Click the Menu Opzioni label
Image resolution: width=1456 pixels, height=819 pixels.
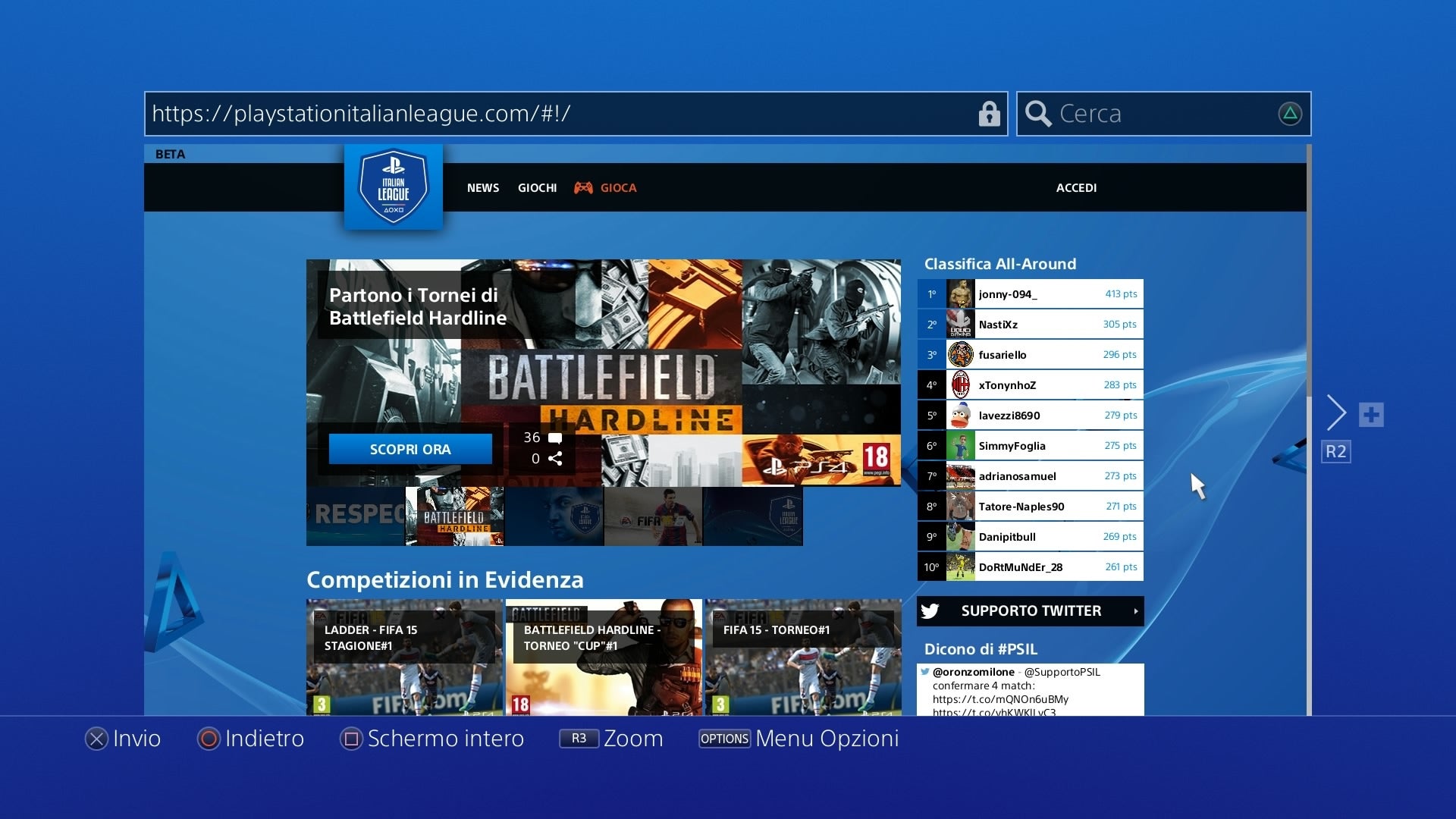click(x=827, y=739)
